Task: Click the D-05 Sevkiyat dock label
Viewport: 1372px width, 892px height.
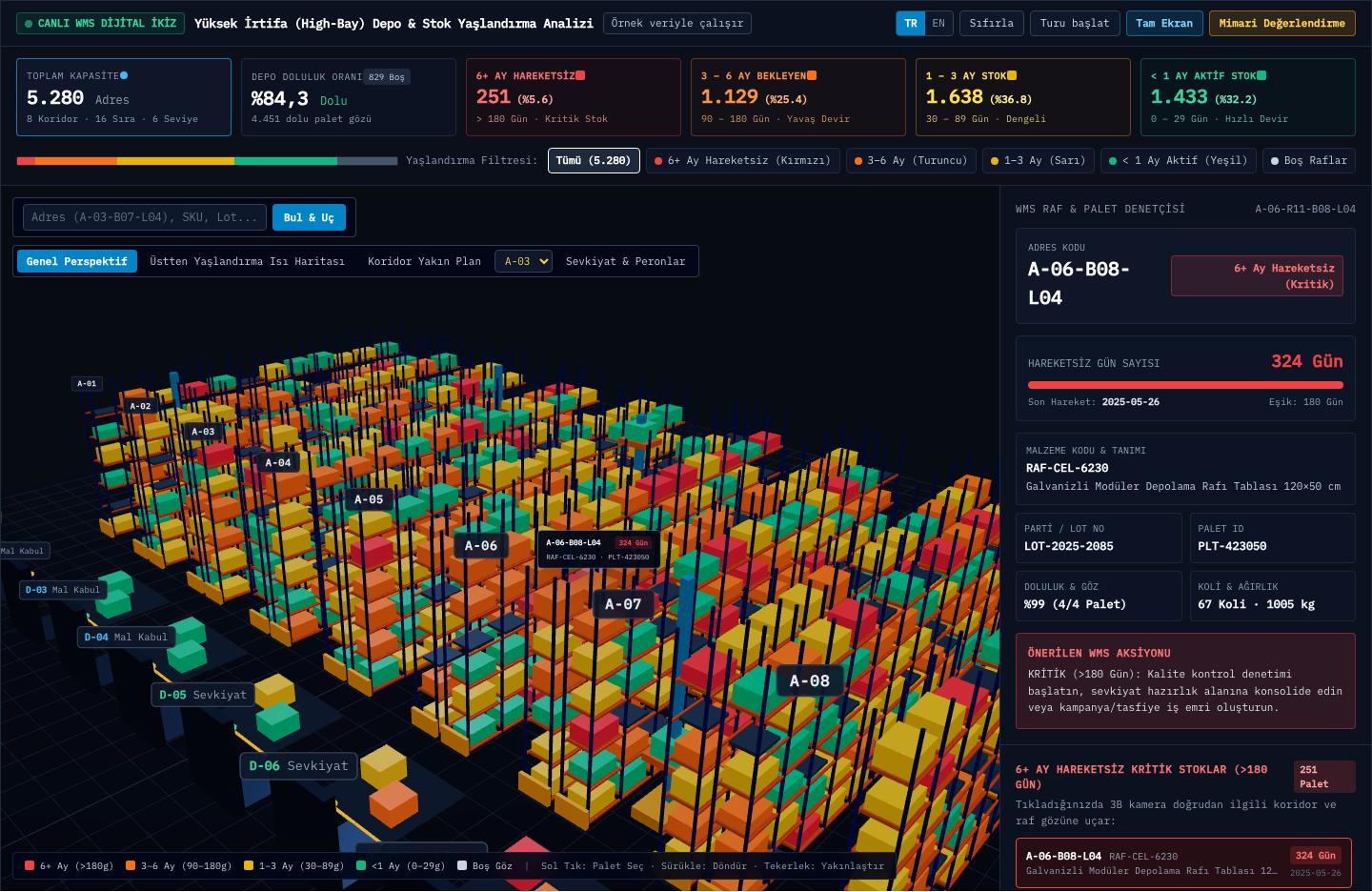Action: click(x=203, y=695)
